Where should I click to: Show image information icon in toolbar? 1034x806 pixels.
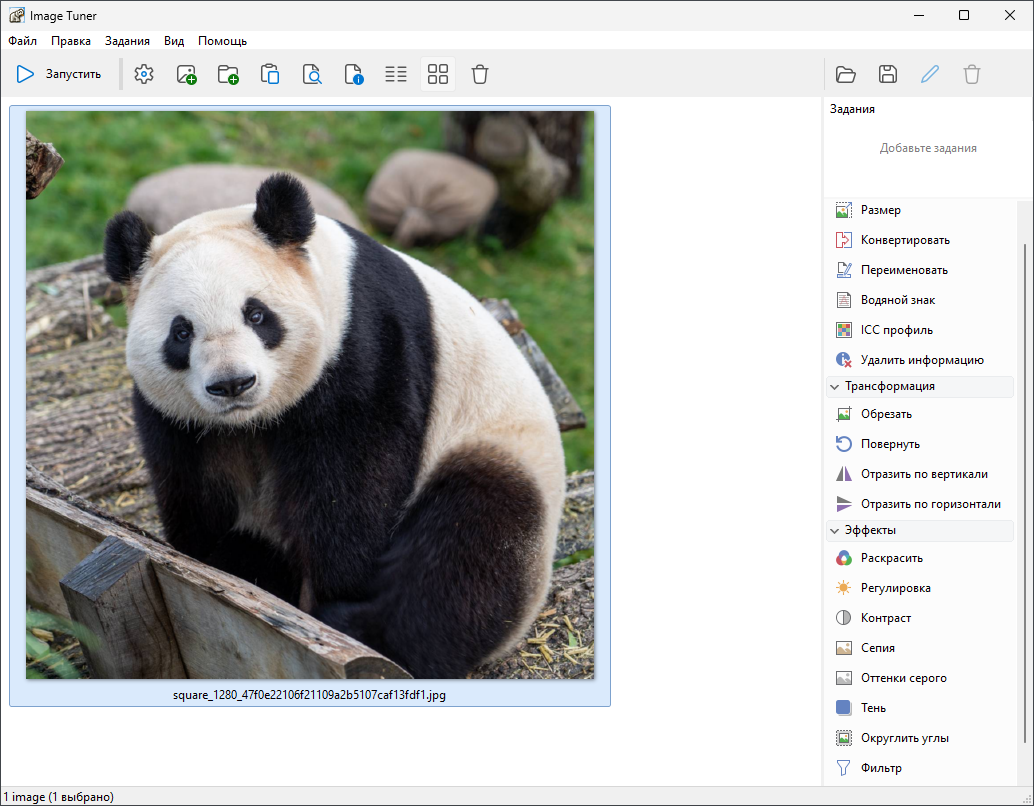[354, 74]
